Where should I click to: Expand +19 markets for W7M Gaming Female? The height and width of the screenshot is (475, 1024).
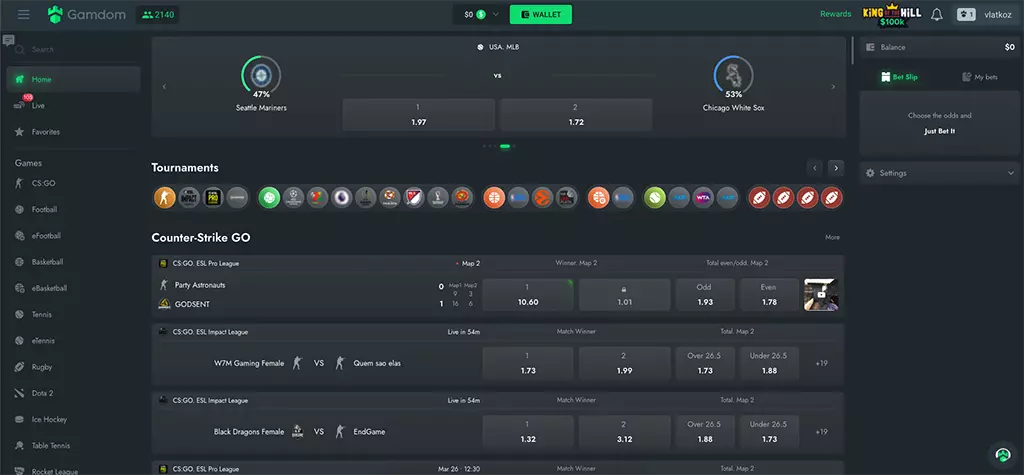click(822, 363)
